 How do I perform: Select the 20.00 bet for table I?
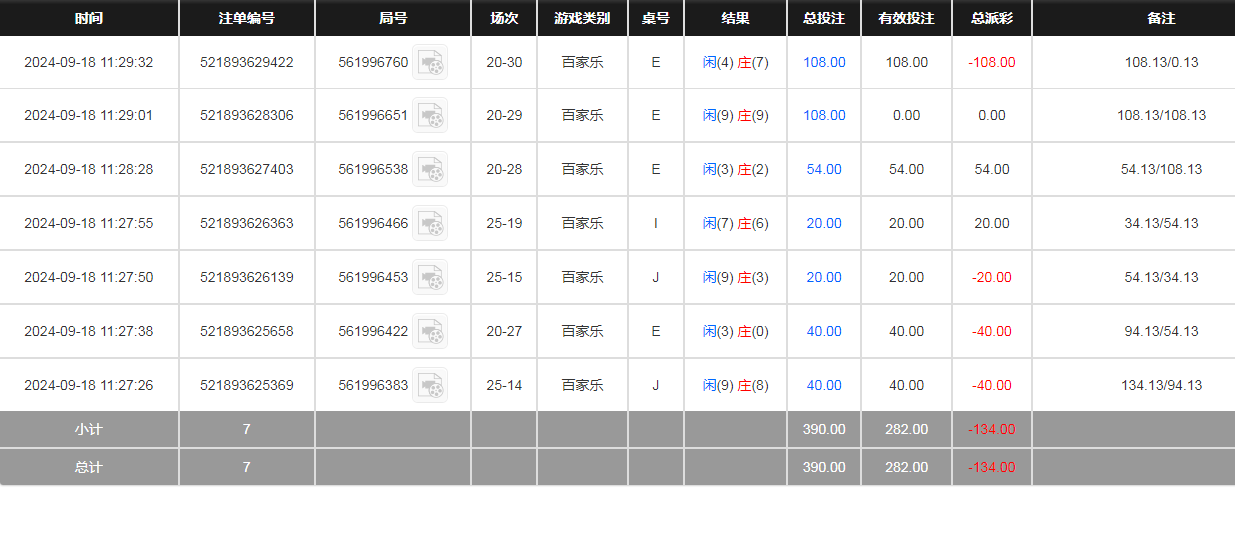tap(824, 224)
